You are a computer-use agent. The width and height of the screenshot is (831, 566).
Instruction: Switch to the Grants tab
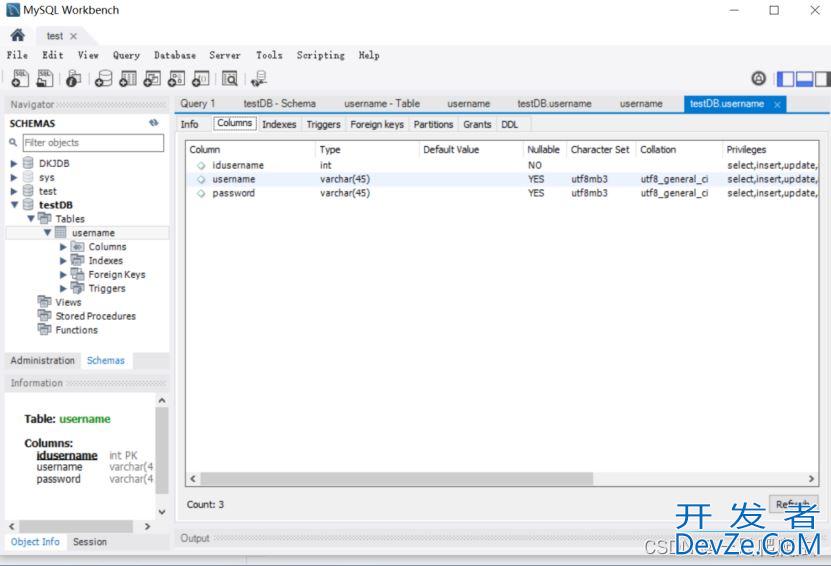point(477,124)
